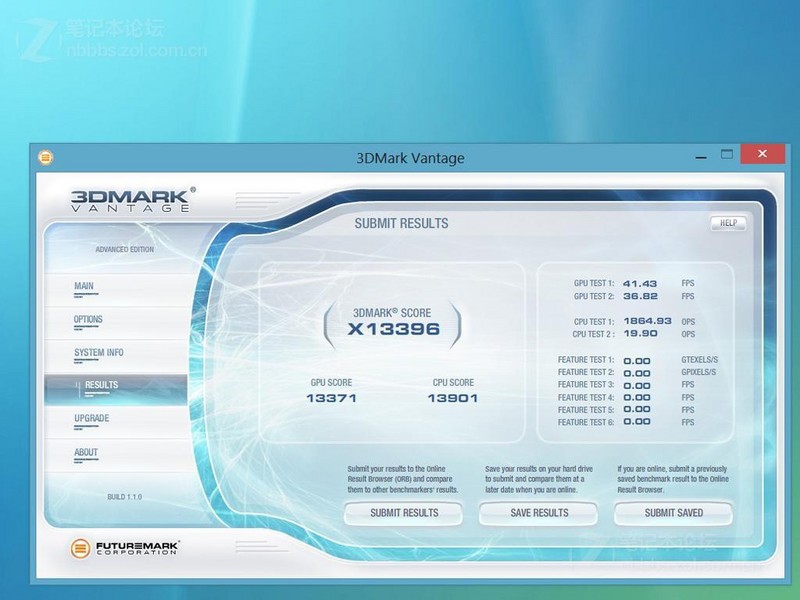Click GPU Test 1 value 41.43

coord(640,284)
